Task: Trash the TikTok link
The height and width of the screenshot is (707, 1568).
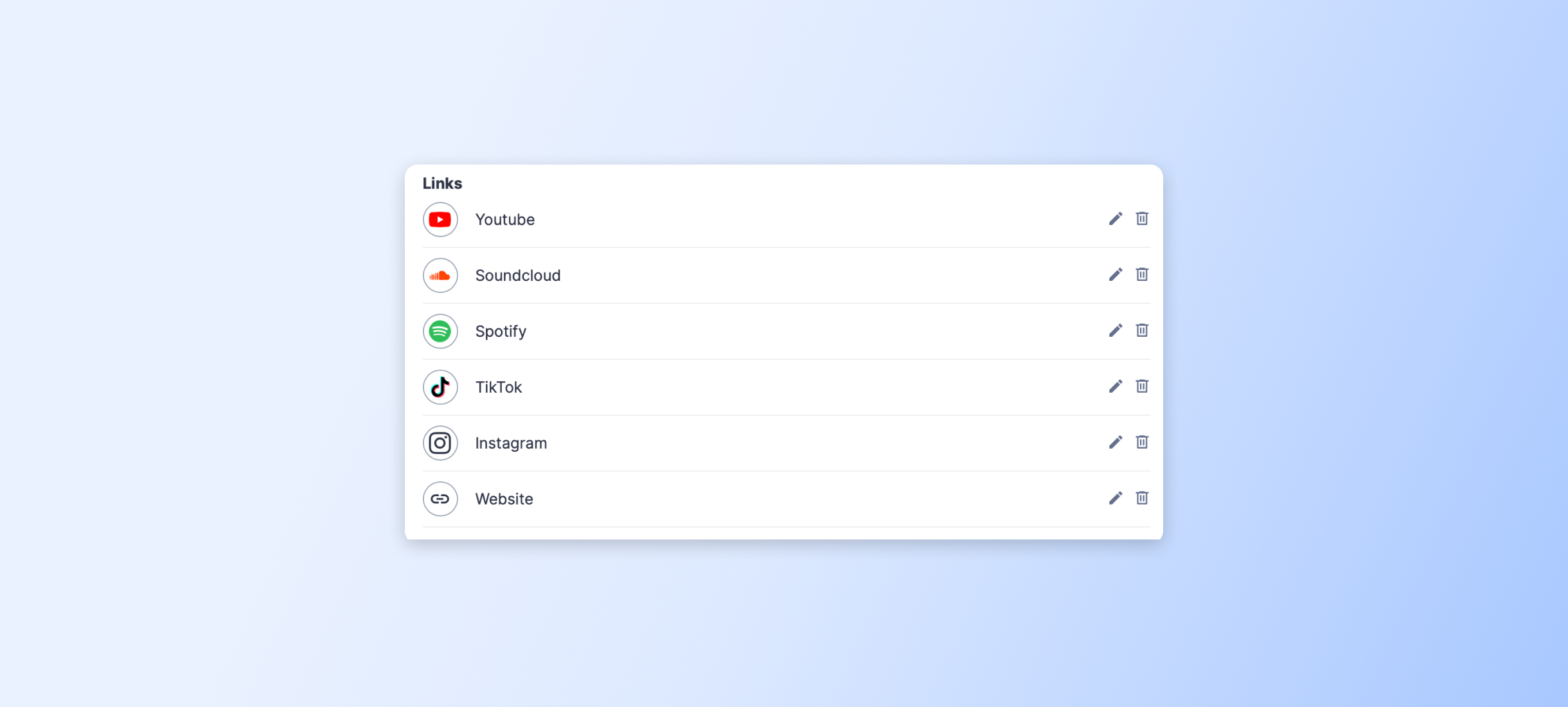Action: pyautogui.click(x=1142, y=386)
